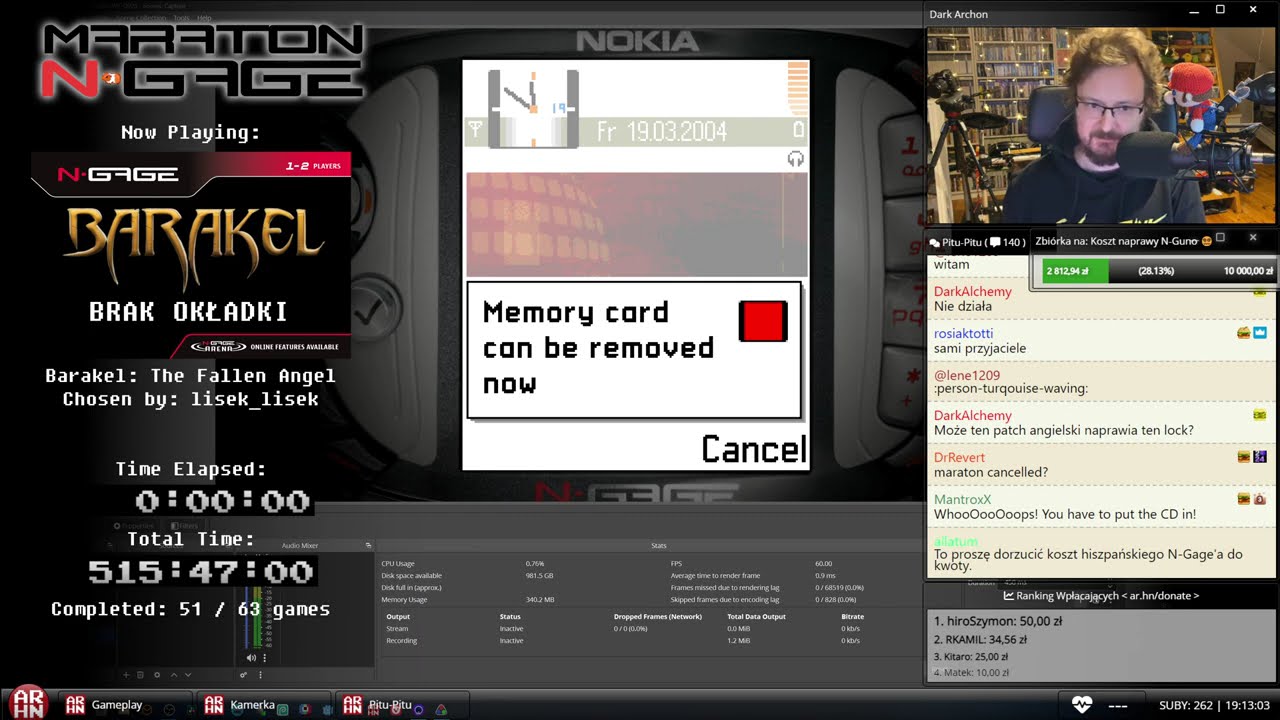Click the Cancel softkey on the N-Gage screen

pyautogui.click(x=754, y=450)
